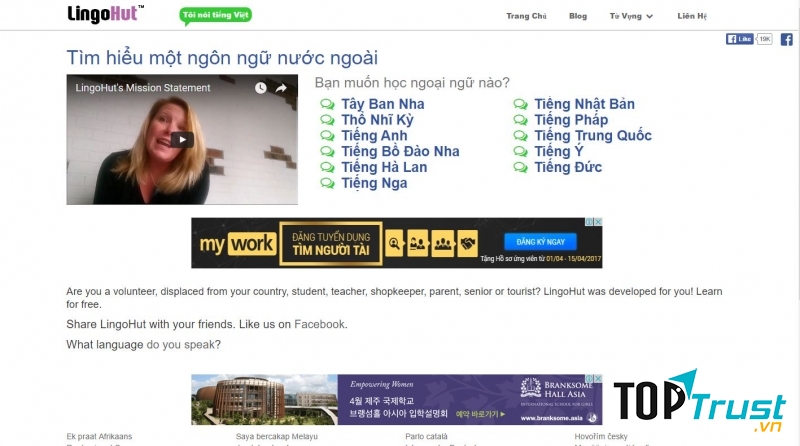The image size is (800, 446).
Task: Open the Liên Hệ menu item
Action: pyautogui.click(x=692, y=16)
